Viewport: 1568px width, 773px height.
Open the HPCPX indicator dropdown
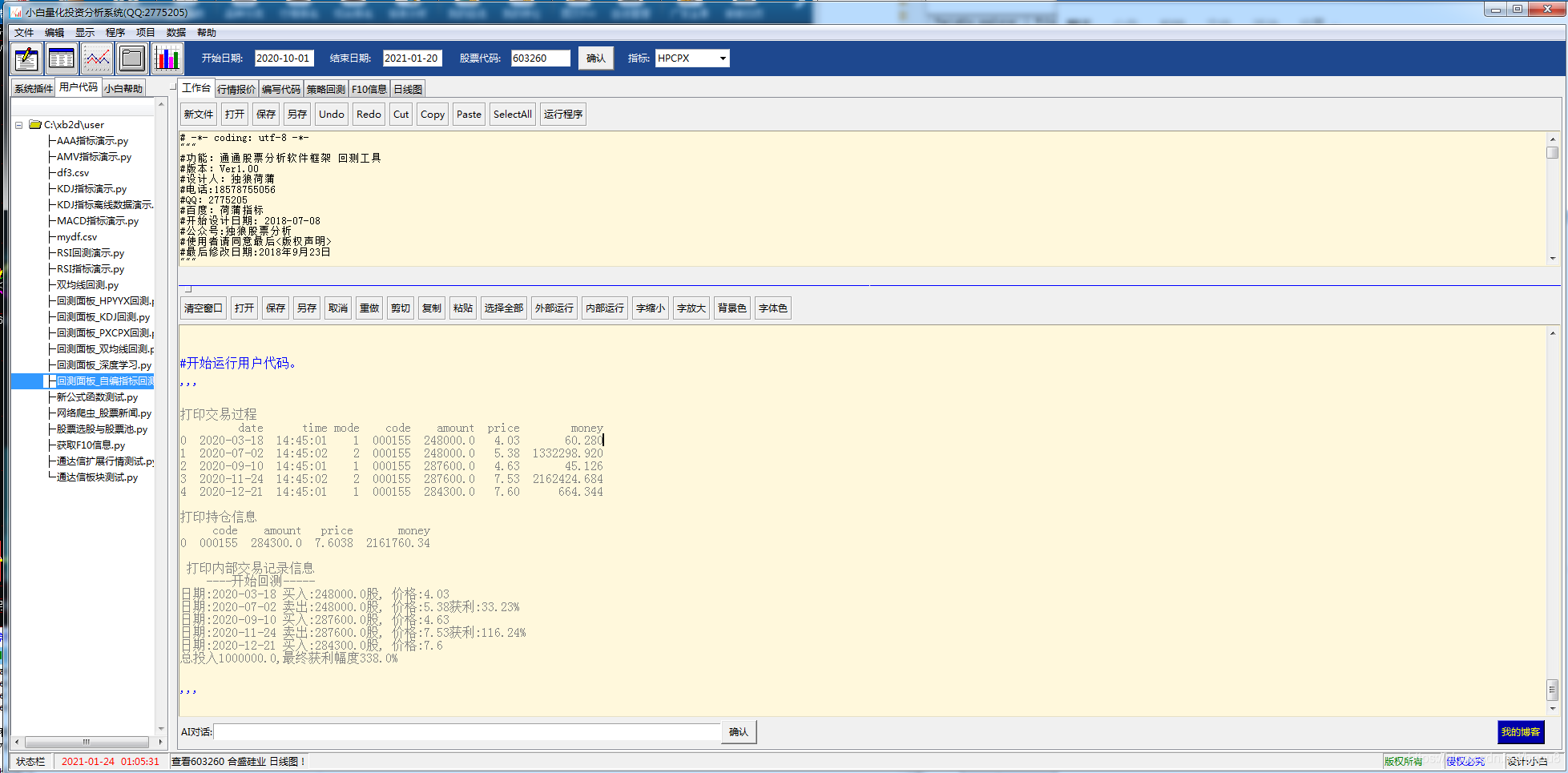723,58
